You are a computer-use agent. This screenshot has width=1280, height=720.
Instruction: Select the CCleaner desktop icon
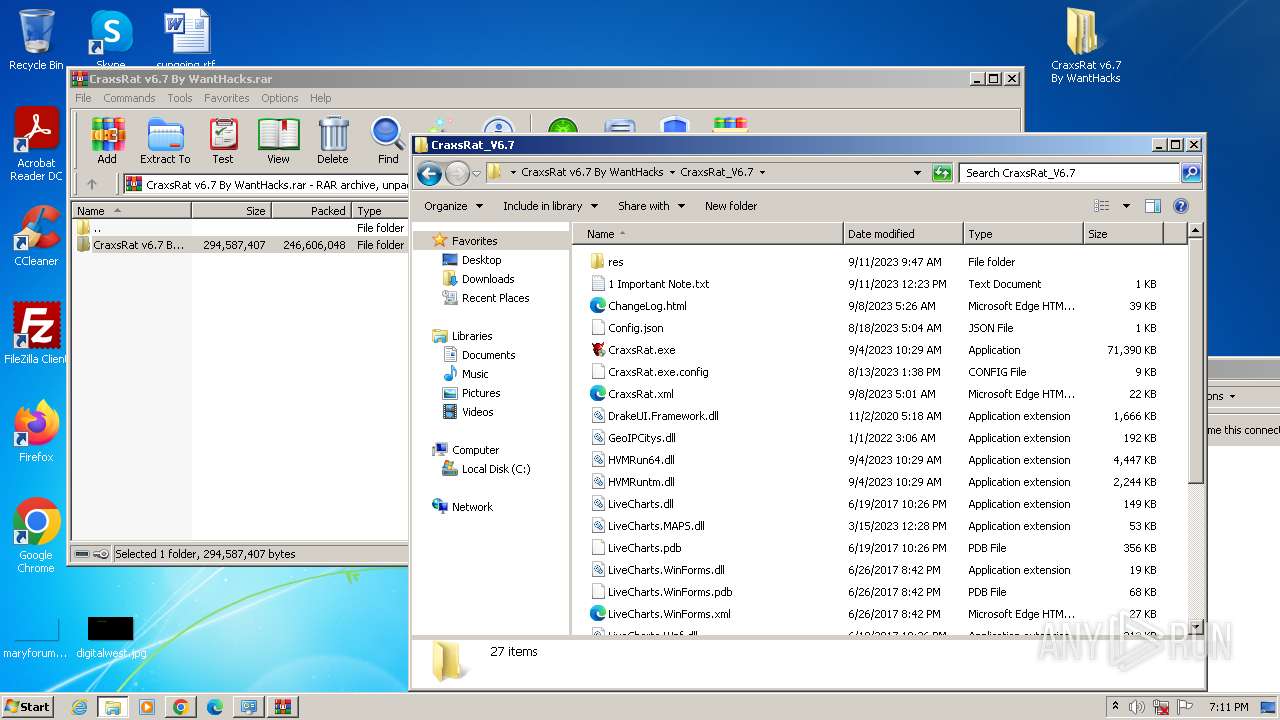tap(36, 237)
